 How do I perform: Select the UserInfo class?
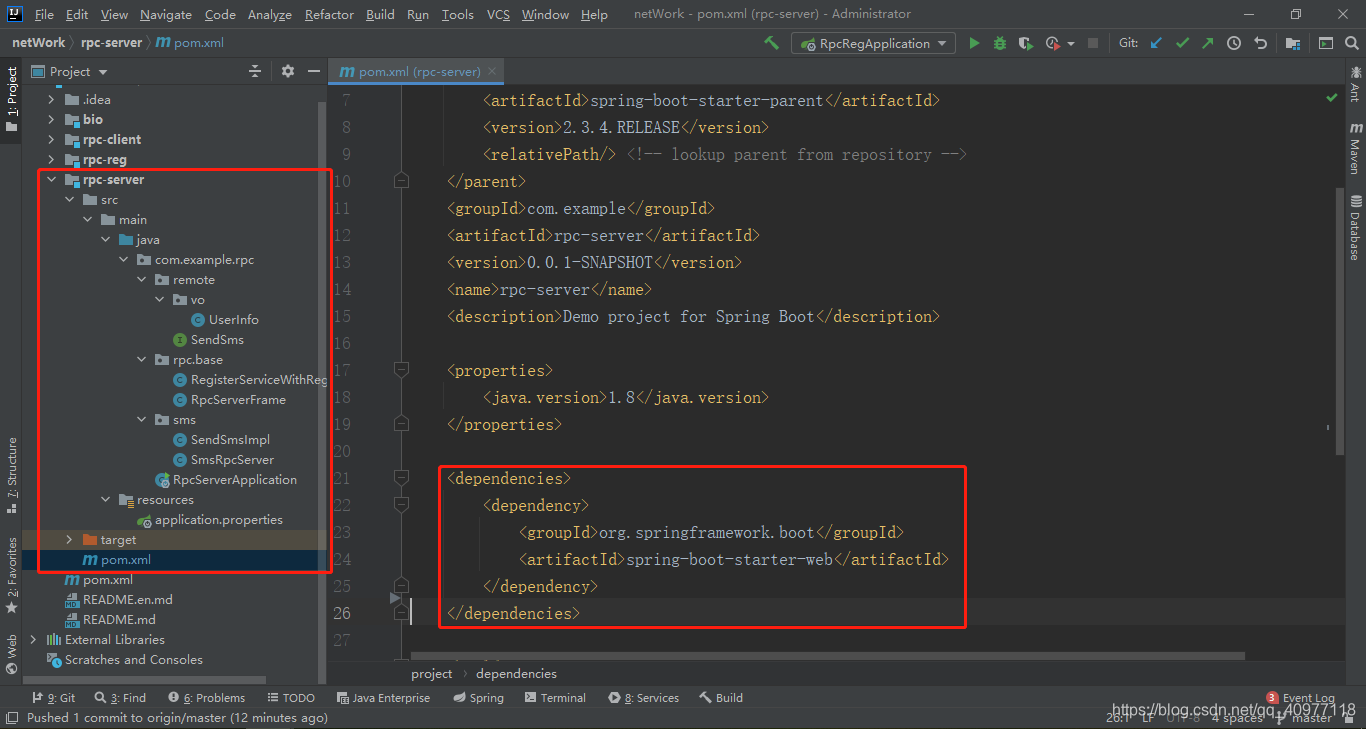[x=233, y=319]
